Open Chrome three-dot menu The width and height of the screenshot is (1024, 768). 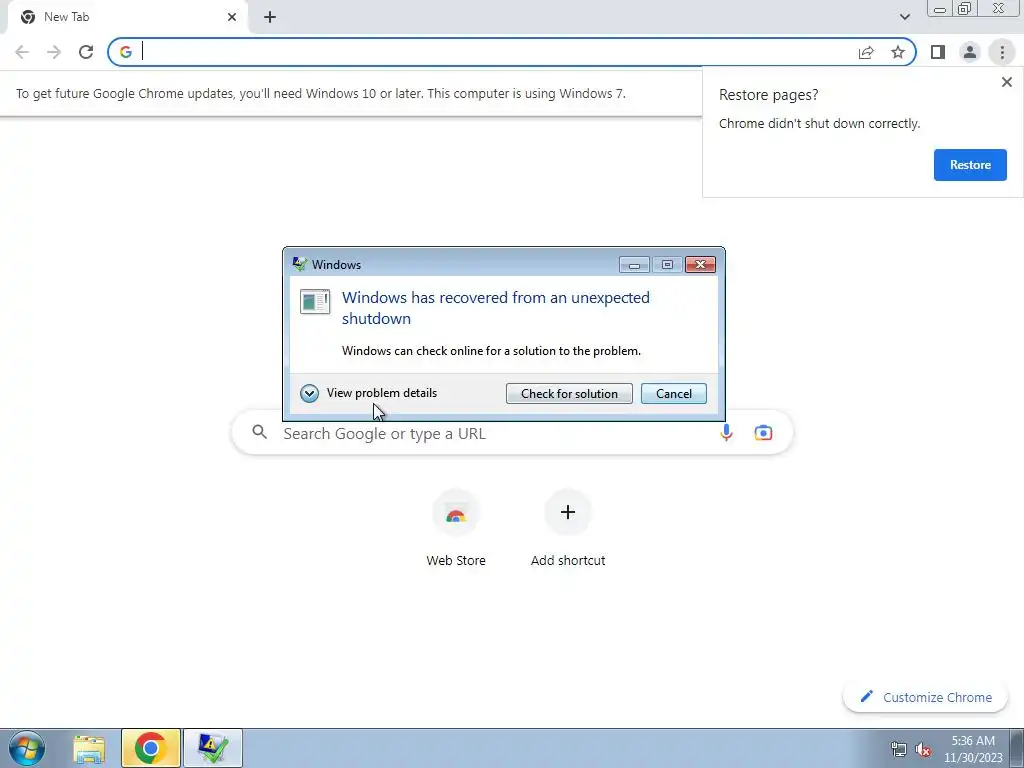pyautogui.click(x=1002, y=52)
